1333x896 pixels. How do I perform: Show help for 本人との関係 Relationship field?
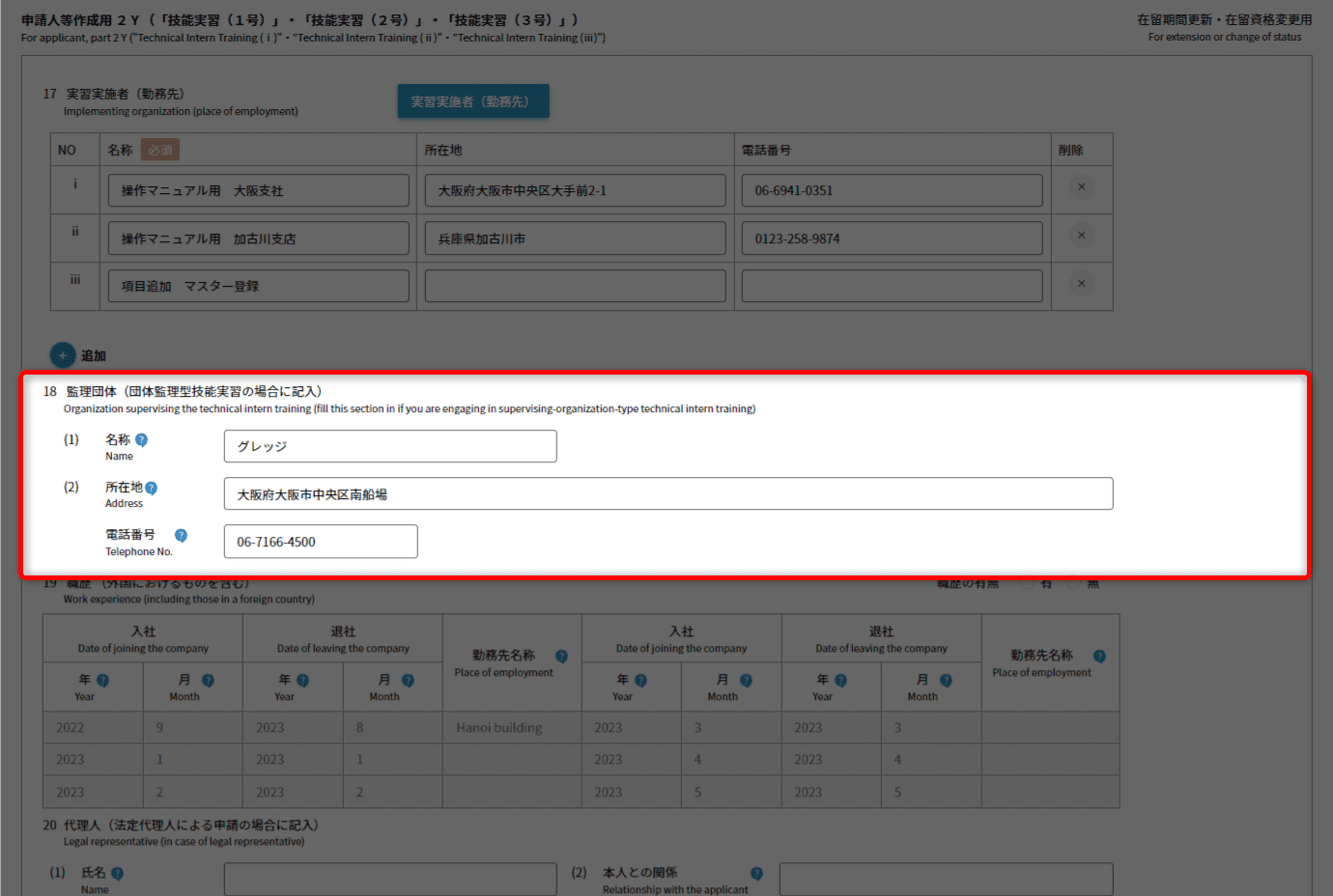(756, 874)
